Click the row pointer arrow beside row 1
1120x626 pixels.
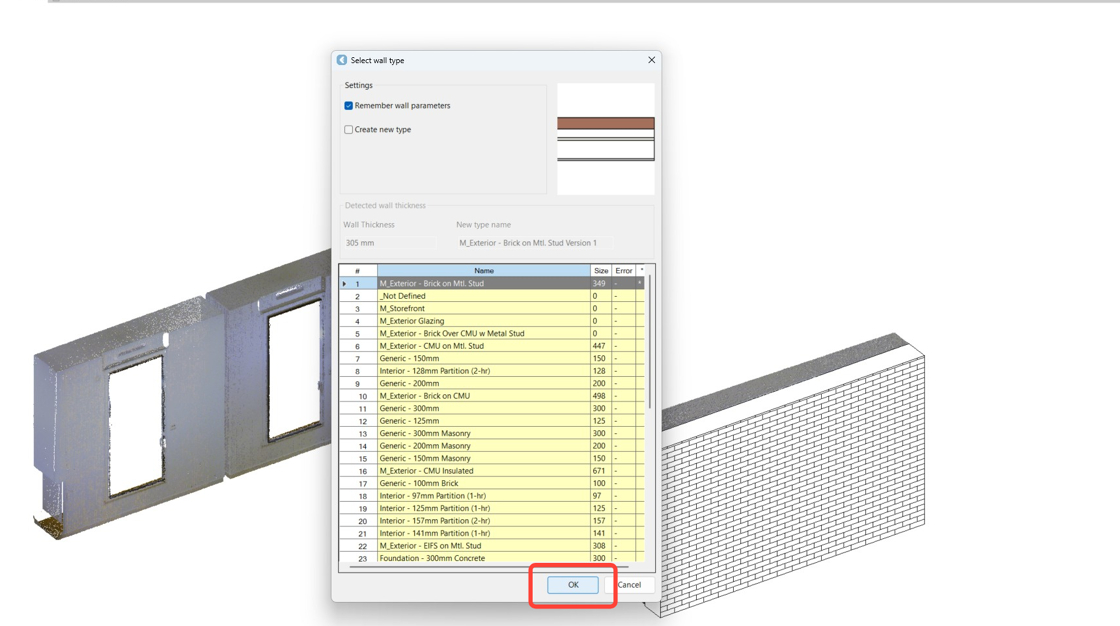(x=345, y=284)
